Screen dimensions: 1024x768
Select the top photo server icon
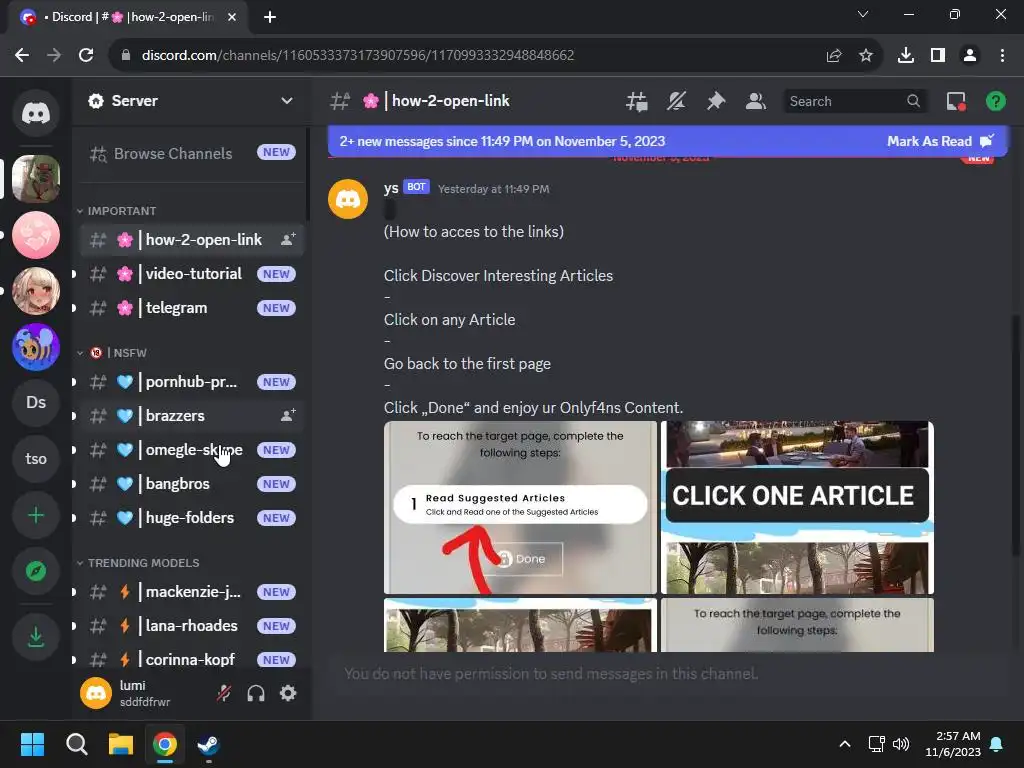36,179
